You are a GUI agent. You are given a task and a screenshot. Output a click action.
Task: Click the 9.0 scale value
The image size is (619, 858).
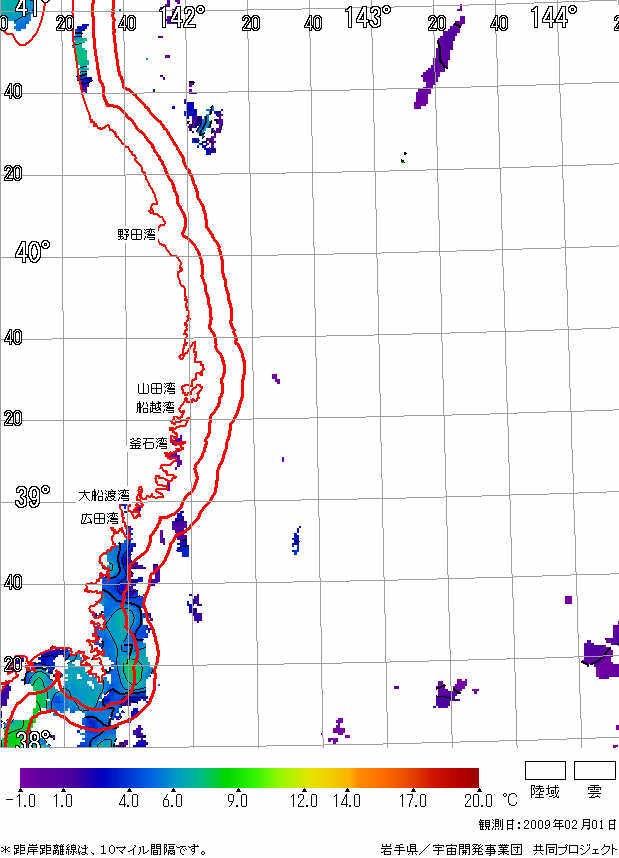click(x=237, y=801)
